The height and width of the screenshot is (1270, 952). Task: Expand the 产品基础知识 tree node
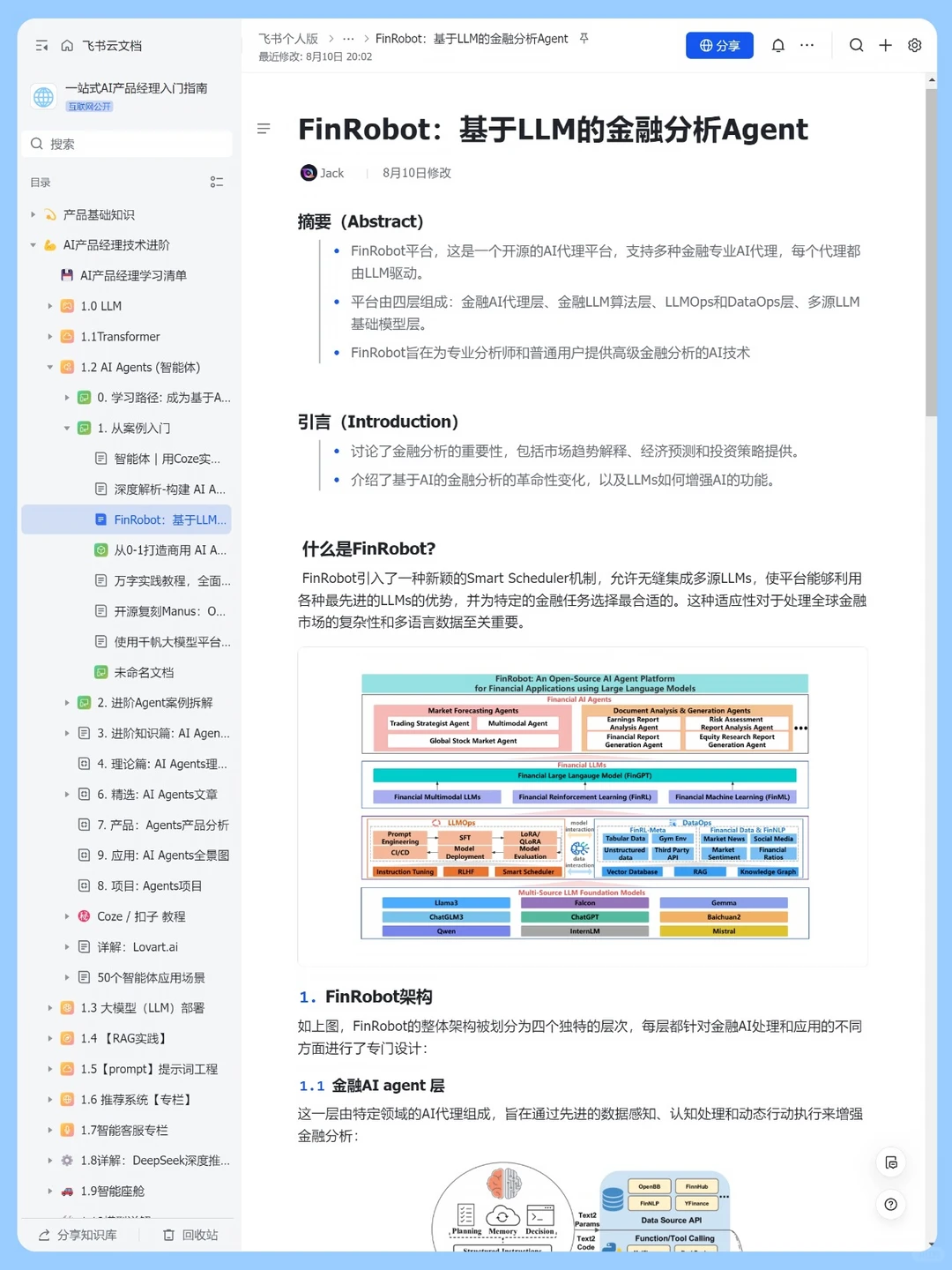click(33, 215)
